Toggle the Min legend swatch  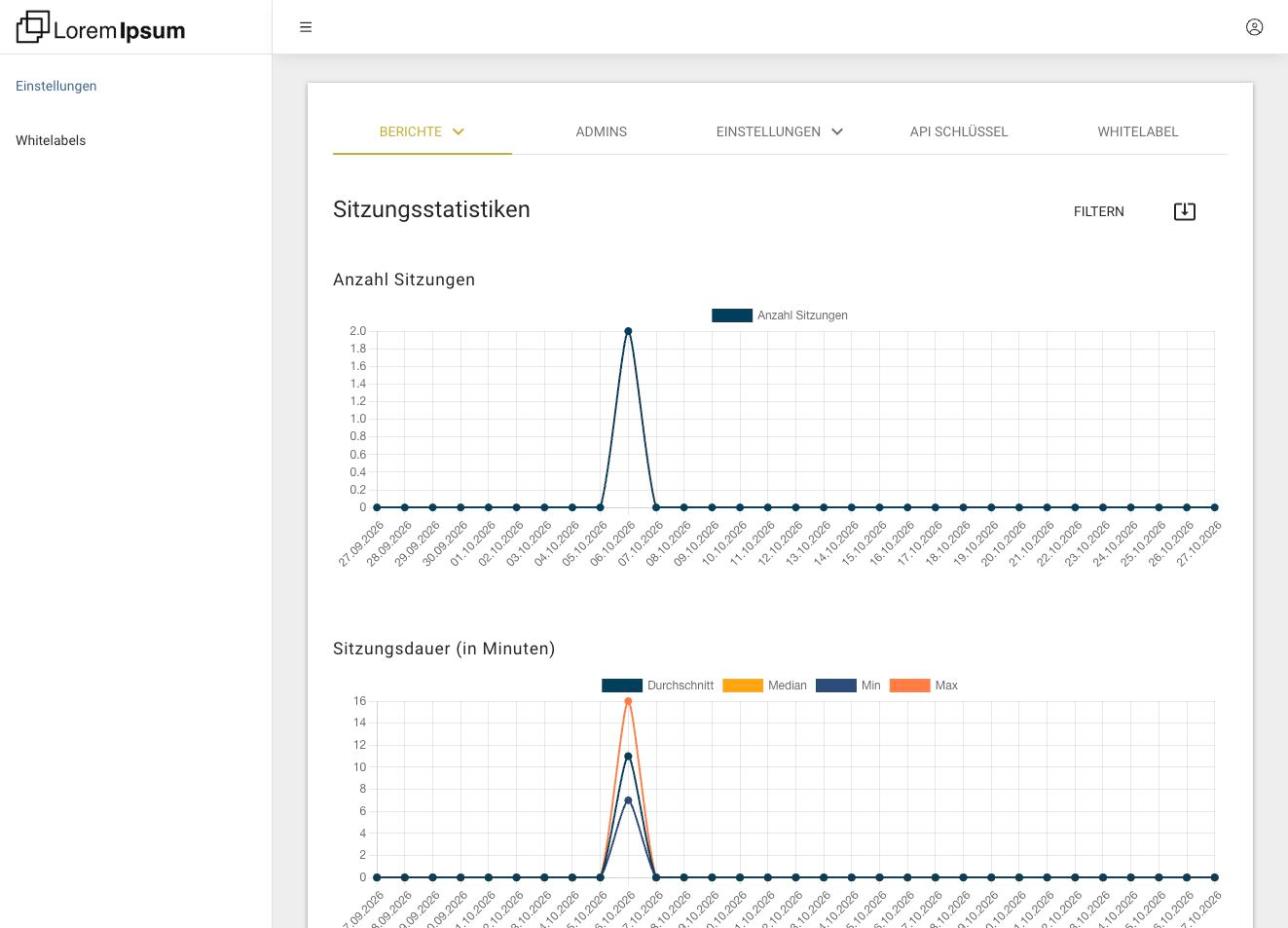click(836, 686)
